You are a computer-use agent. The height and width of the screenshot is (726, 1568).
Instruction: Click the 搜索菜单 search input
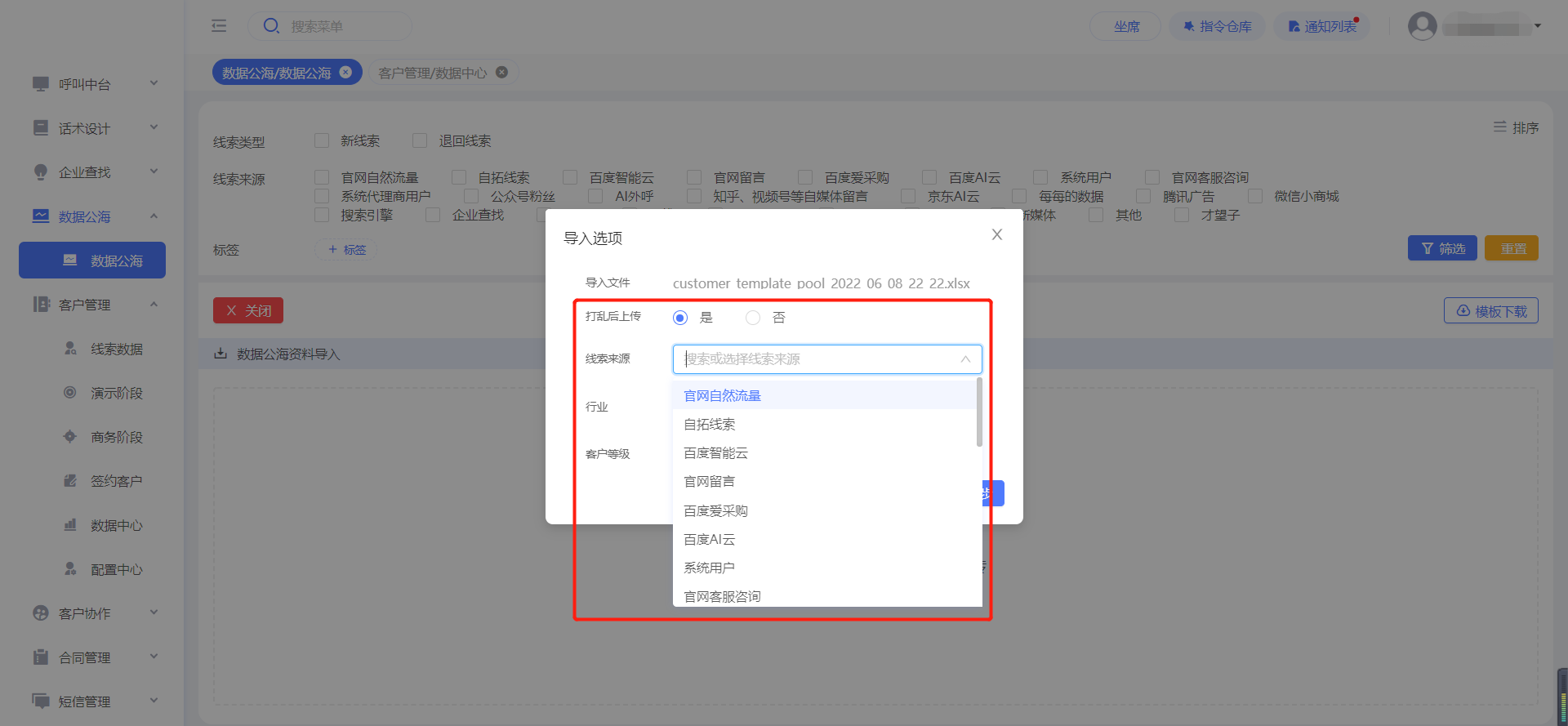[330, 26]
